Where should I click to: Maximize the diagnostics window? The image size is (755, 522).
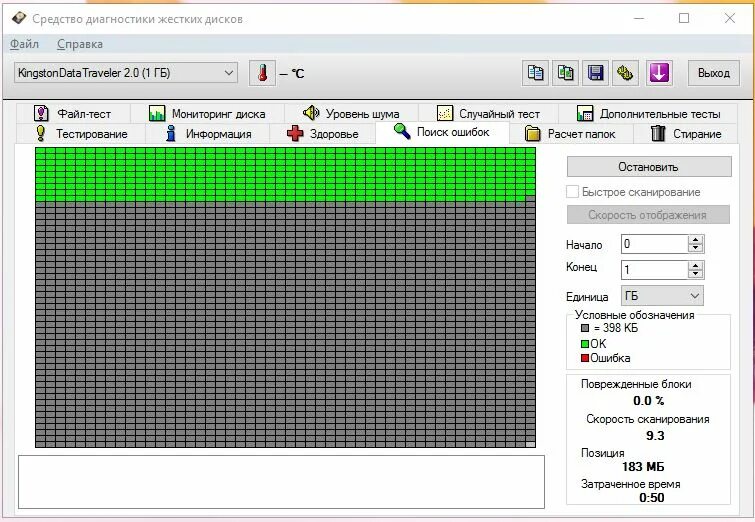(684, 18)
